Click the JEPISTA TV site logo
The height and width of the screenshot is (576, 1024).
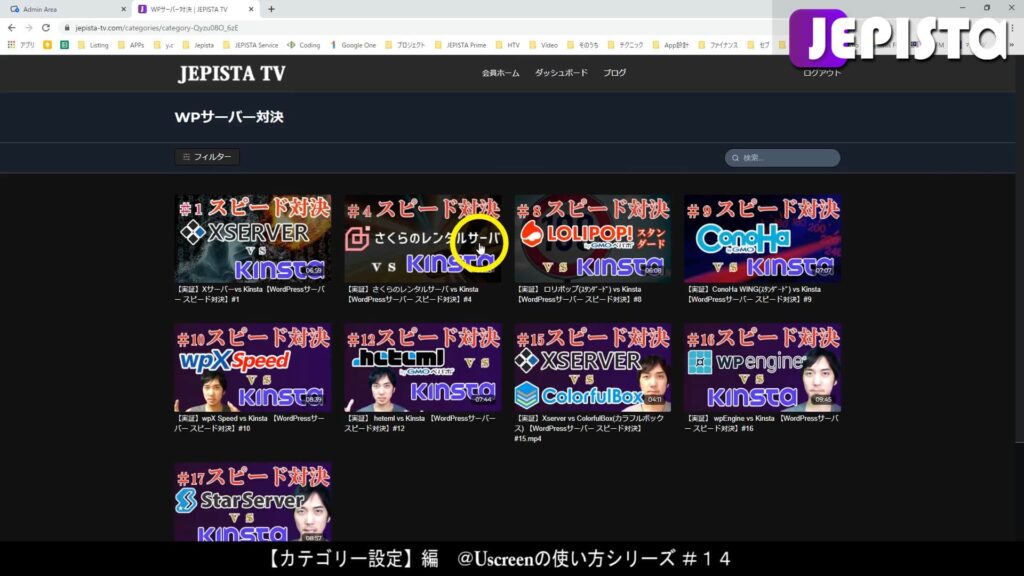(232, 74)
